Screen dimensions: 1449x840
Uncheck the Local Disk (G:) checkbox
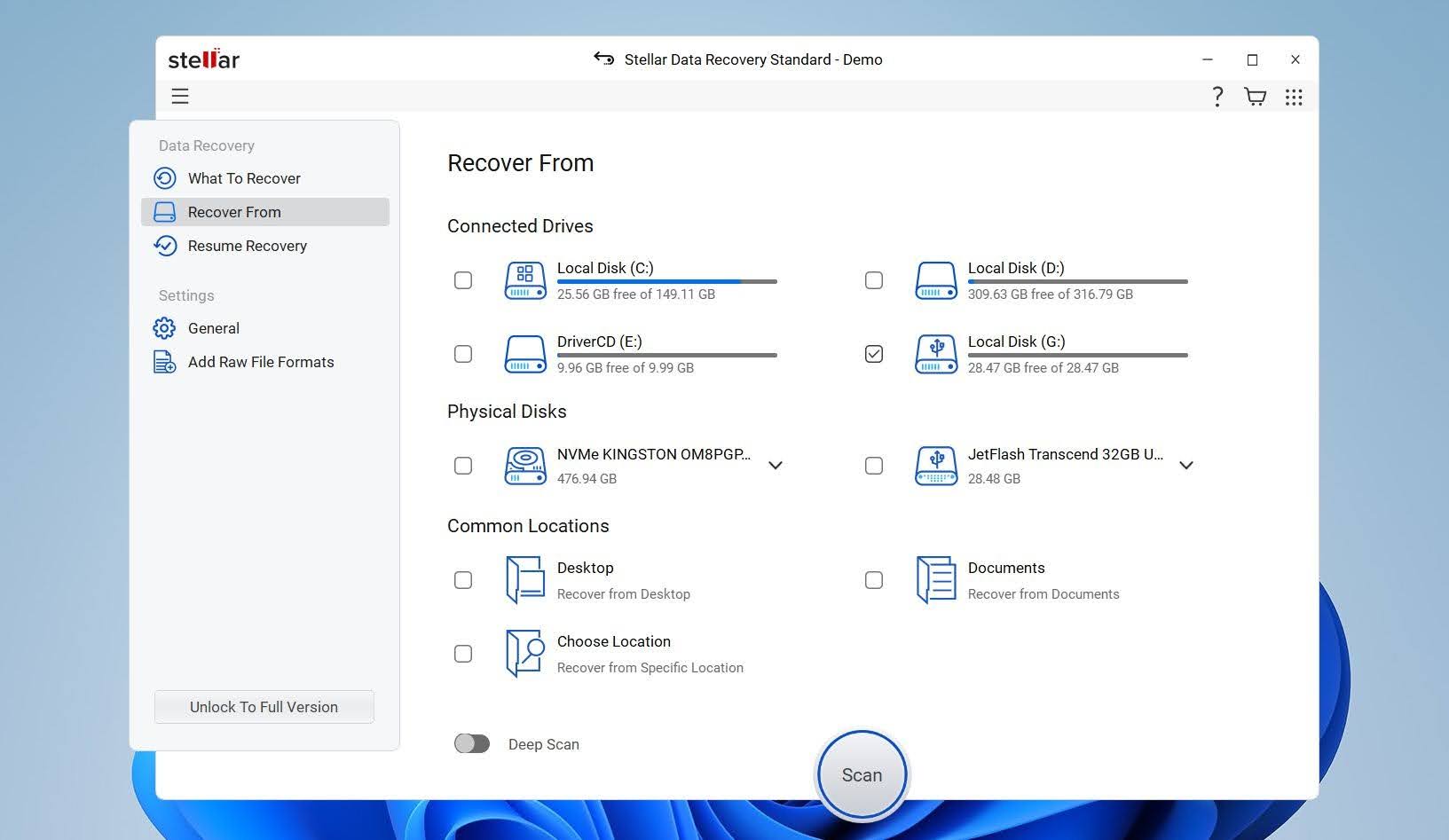(874, 354)
